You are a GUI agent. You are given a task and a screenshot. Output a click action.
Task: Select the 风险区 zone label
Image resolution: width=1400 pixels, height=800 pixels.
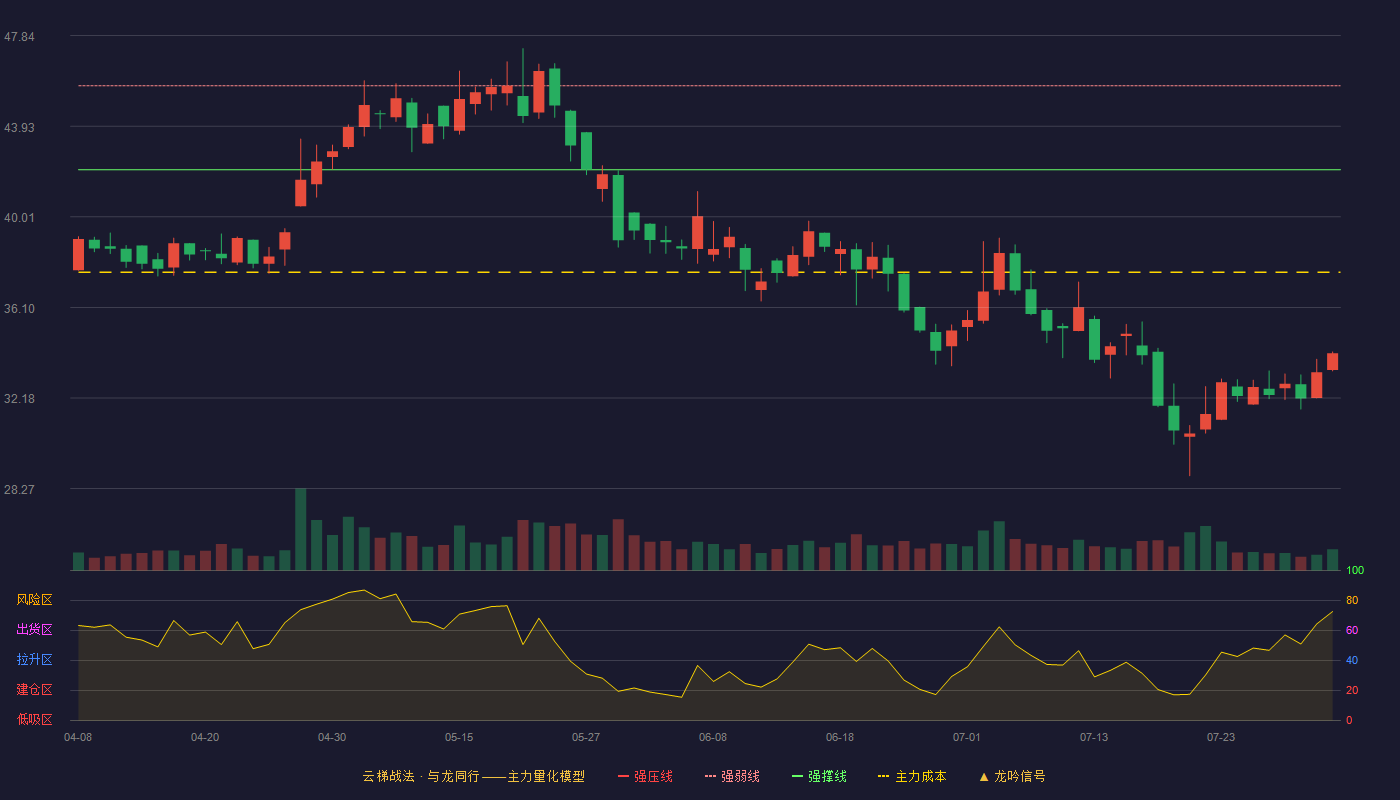click(34, 600)
